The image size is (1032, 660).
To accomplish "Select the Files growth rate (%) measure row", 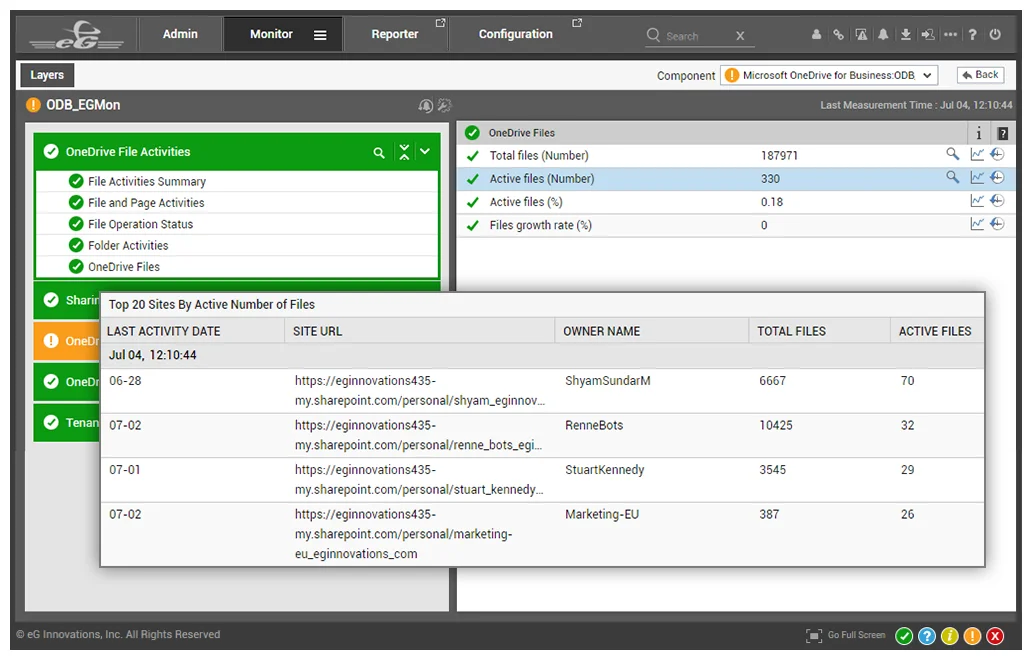I will point(736,225).
